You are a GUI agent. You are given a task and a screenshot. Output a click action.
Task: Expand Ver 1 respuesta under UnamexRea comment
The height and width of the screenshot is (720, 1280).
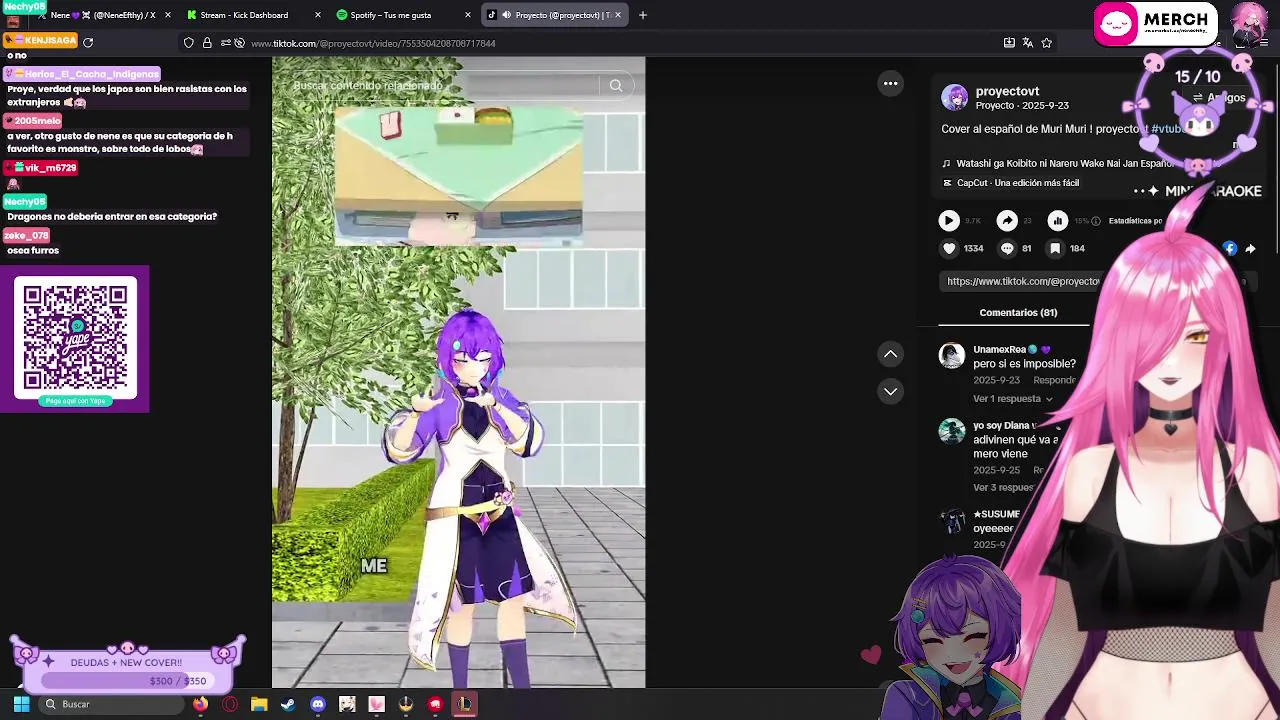point(1012,398)
